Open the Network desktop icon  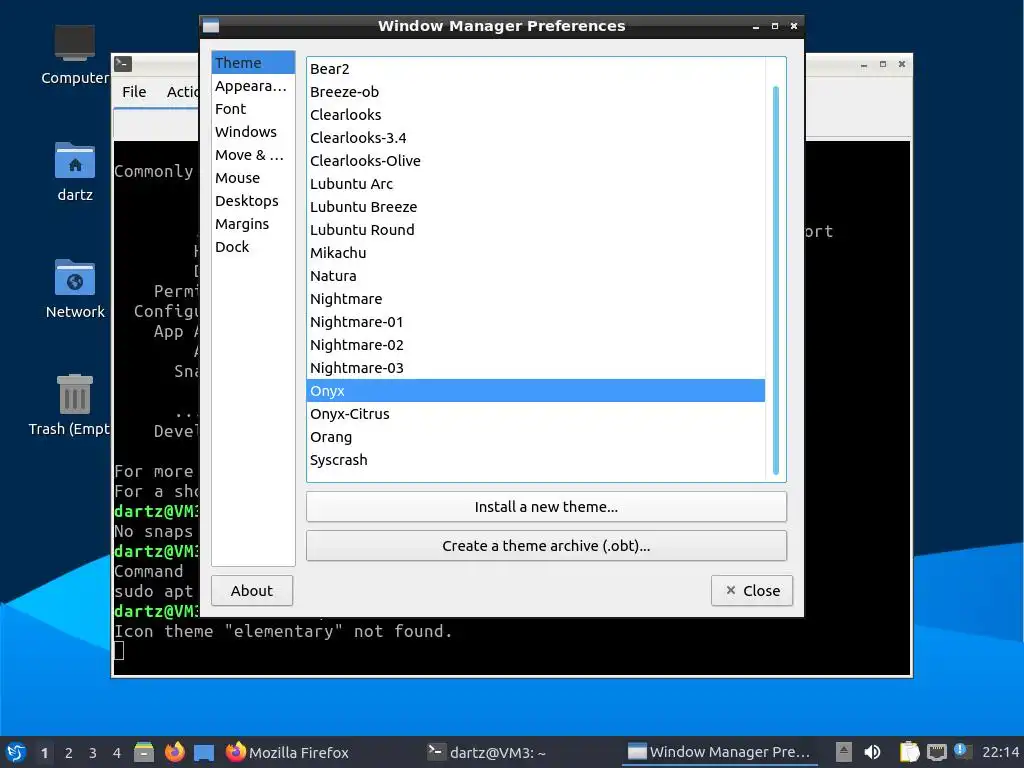74,289
